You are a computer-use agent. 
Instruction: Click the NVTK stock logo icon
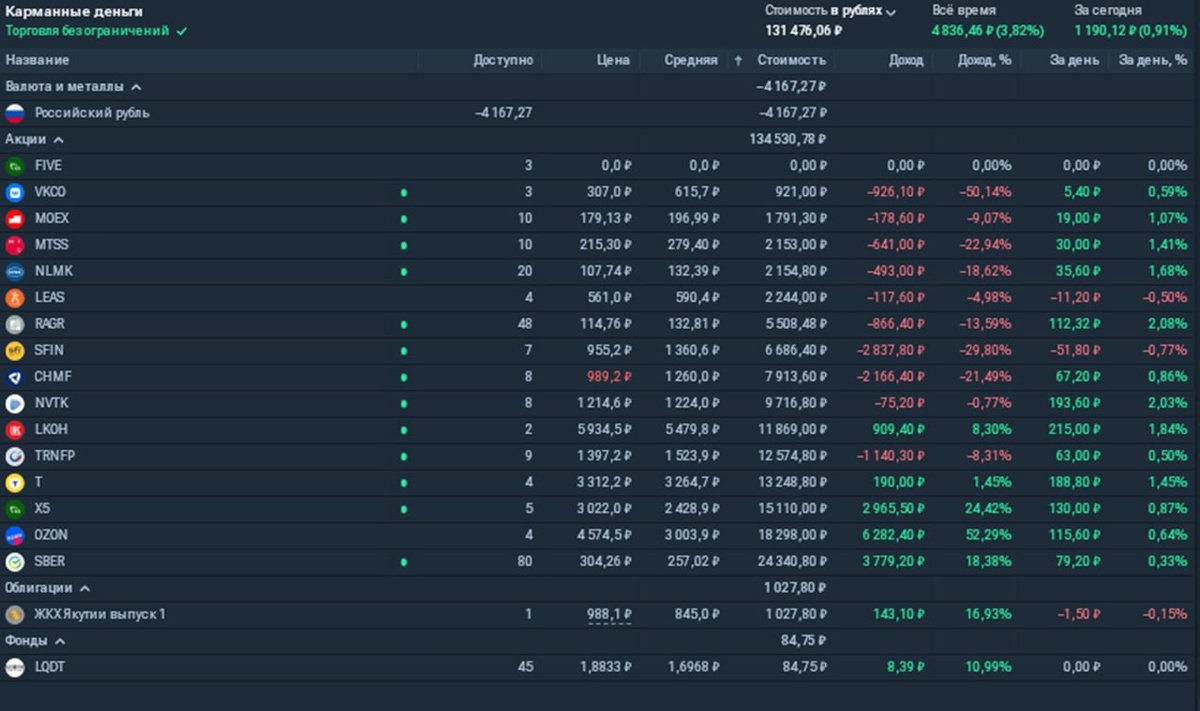click(15, 403)
